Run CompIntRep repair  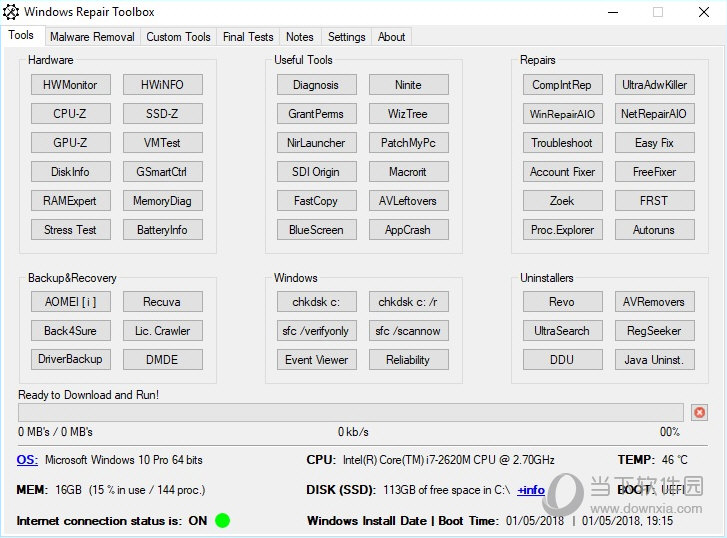pyautogui.click(x=562, y=85)
